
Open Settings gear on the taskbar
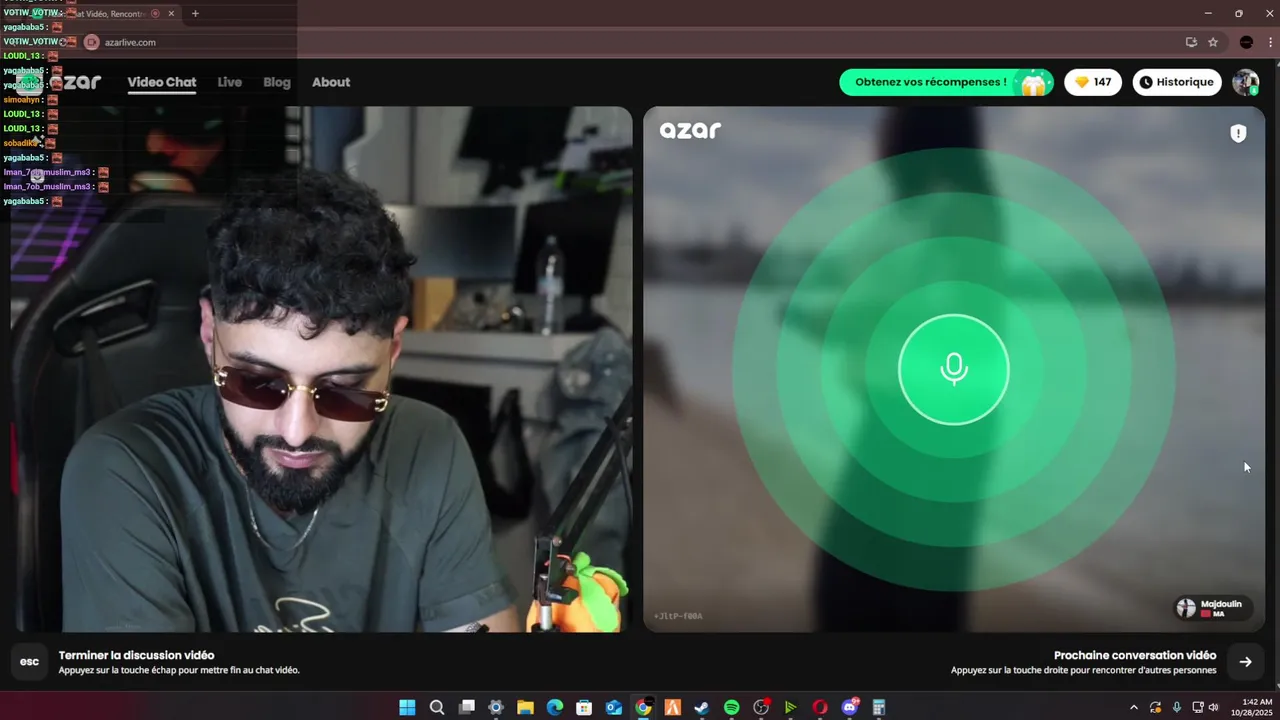click(x=496, y=707)
